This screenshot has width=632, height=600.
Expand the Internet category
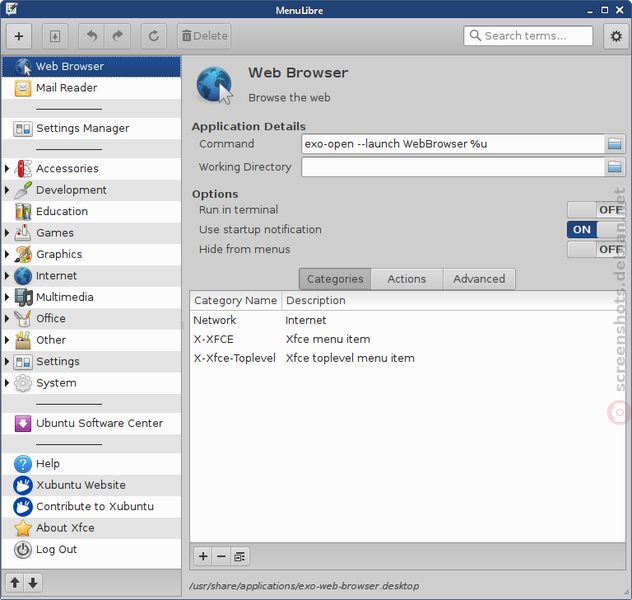[x=7, y=276]
